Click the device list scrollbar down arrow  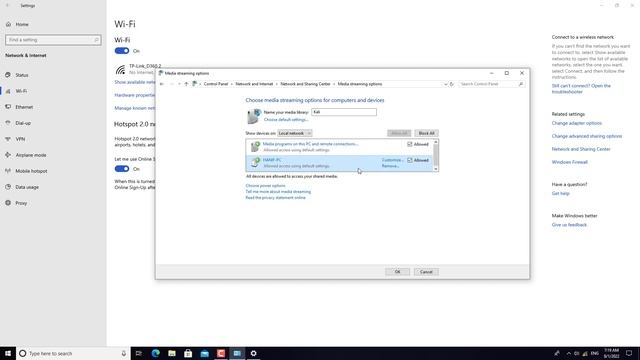pos(436,169)
